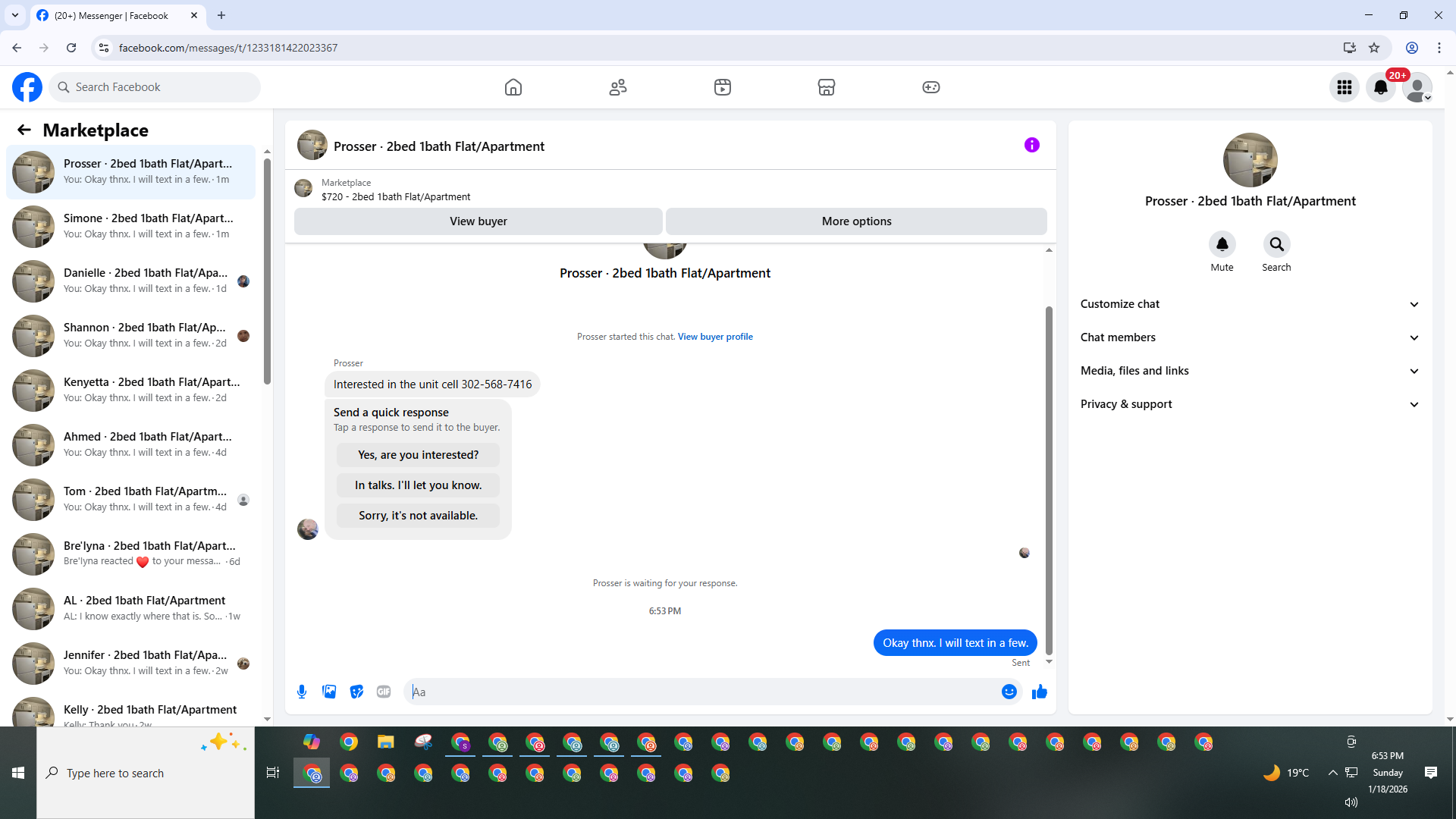Viewport: 1456px width, 819px height.
Task: Open View buyer profile link
Action: click(714, 337)
